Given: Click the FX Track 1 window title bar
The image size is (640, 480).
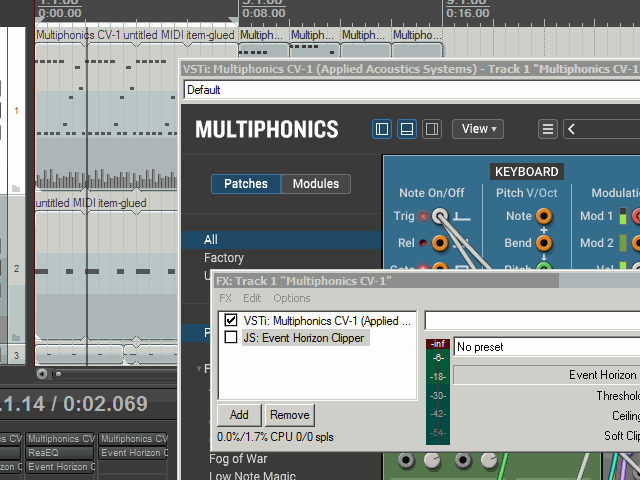Looking at the screenshot, I should 427,281.
